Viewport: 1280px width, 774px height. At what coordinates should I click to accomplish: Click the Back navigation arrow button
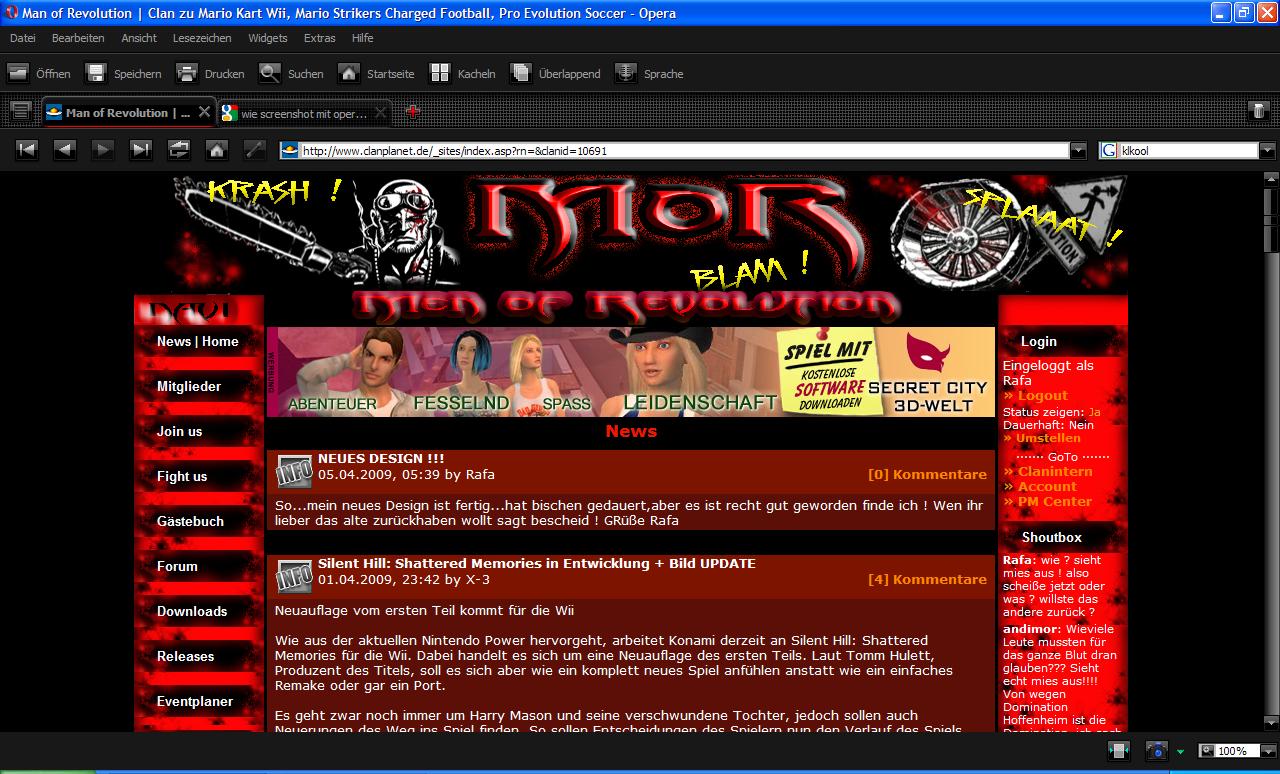pos(64,150)
